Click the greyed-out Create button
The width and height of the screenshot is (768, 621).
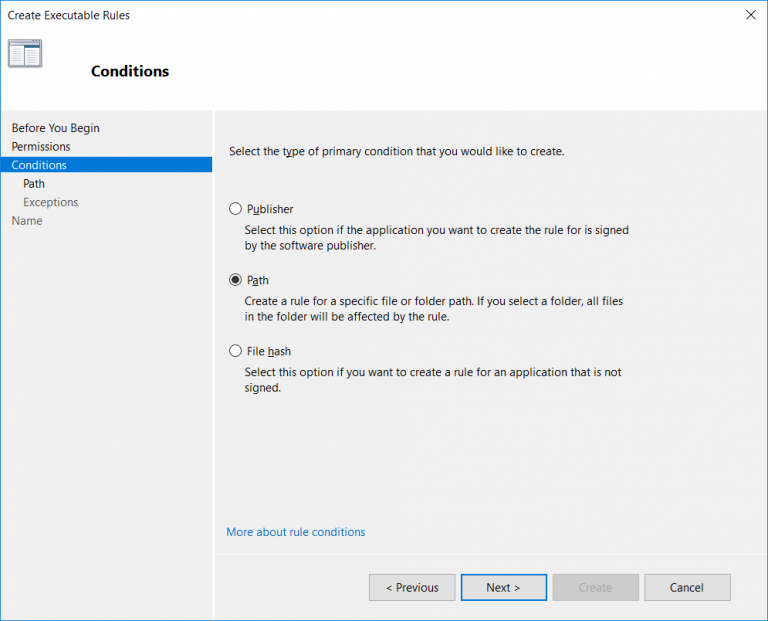595,587
